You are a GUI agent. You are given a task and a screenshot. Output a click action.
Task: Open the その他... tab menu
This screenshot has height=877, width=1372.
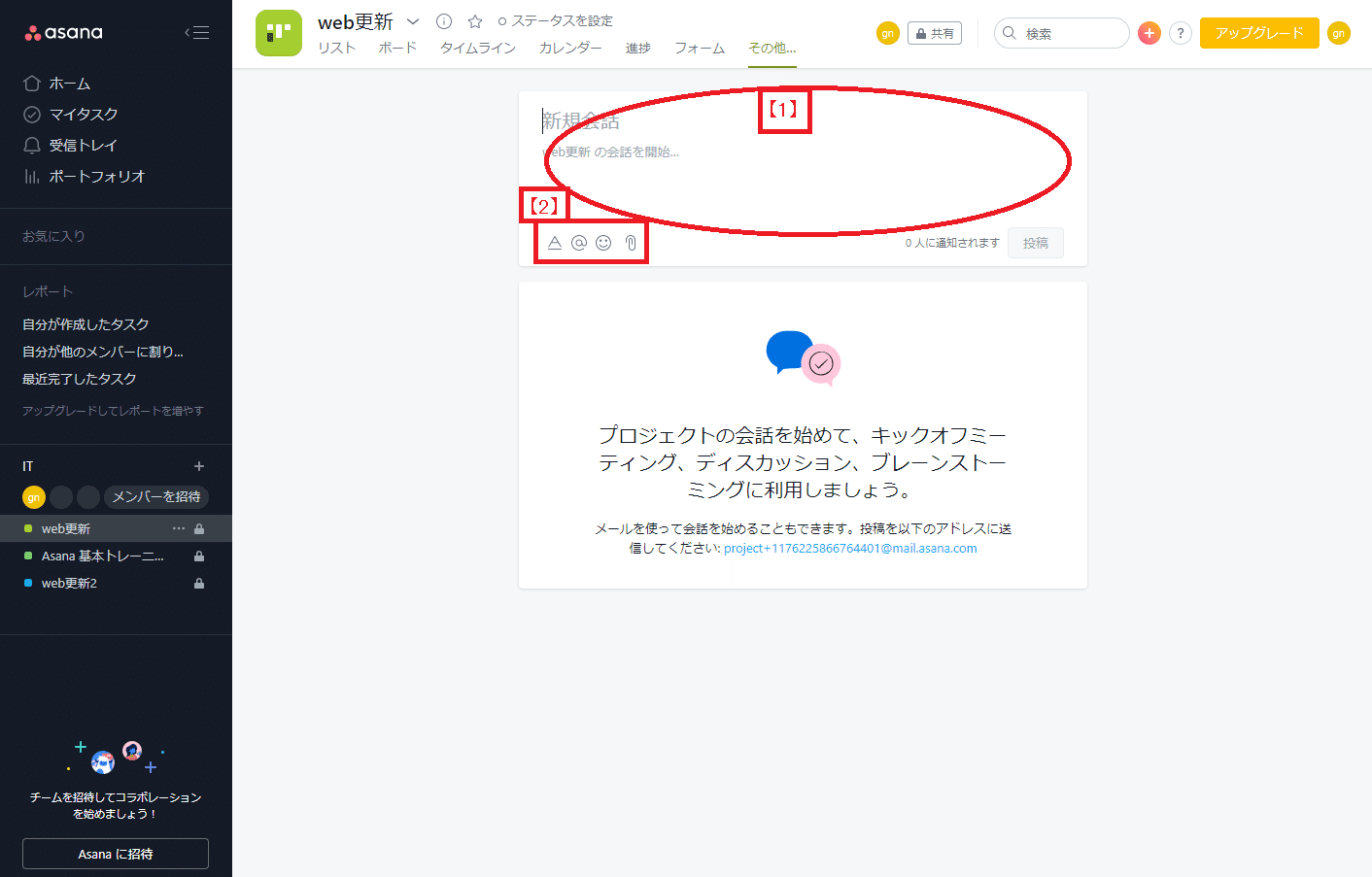772,48
